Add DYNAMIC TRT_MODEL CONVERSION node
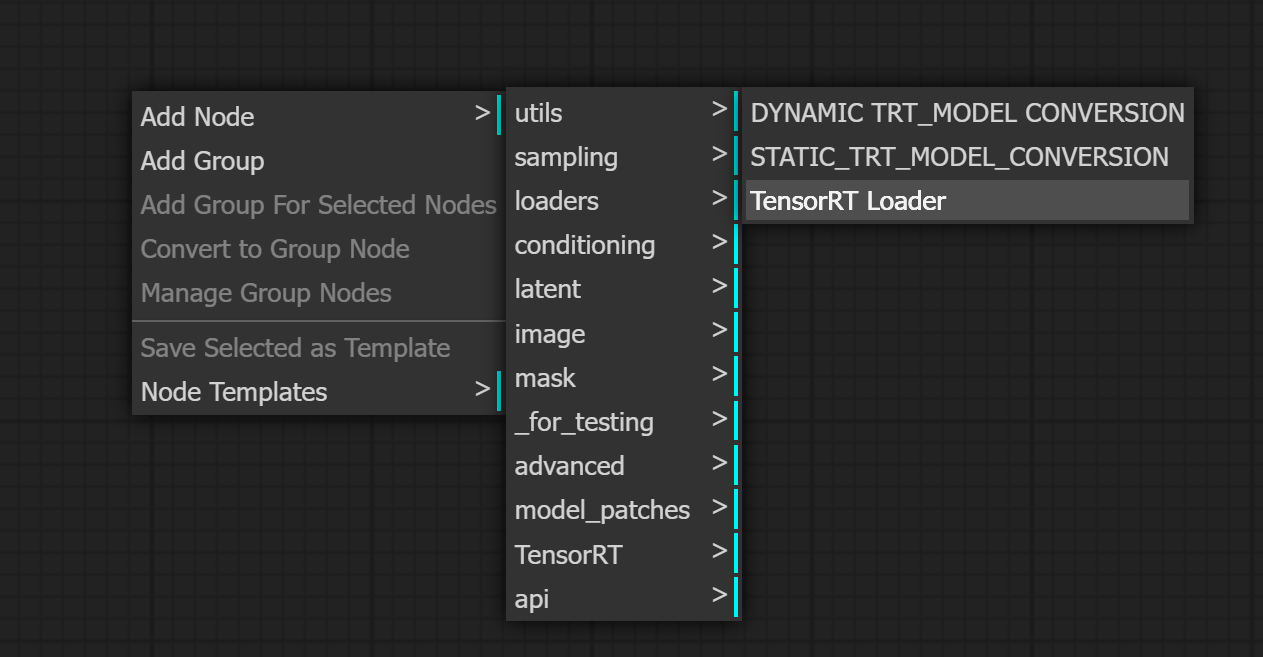The width and height of the screenshot is (1263, 657). 967,113
